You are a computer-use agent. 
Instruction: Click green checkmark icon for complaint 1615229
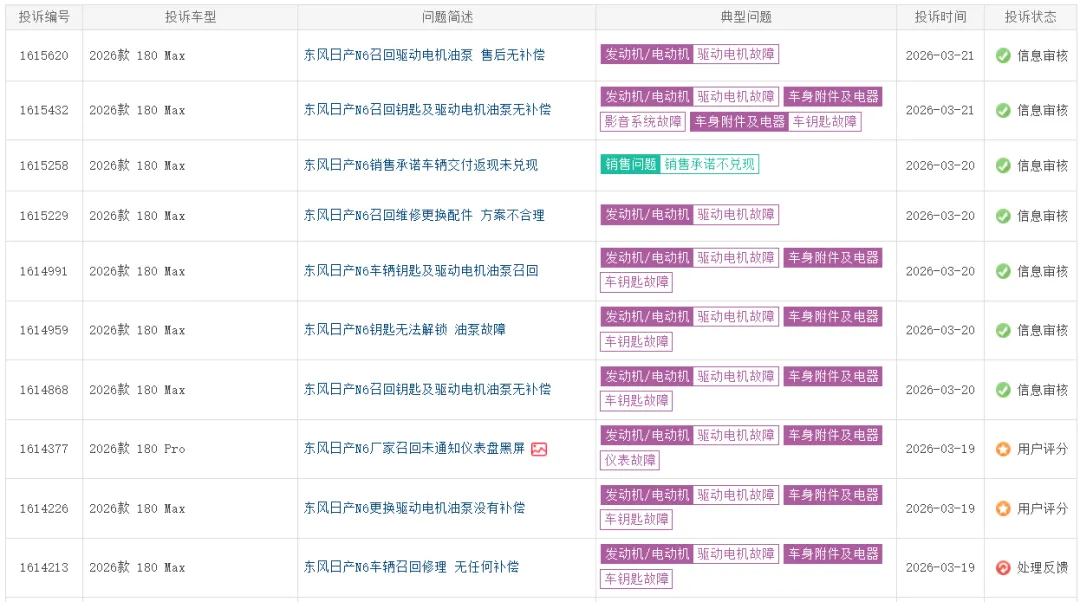click(x=1003, y=215)
